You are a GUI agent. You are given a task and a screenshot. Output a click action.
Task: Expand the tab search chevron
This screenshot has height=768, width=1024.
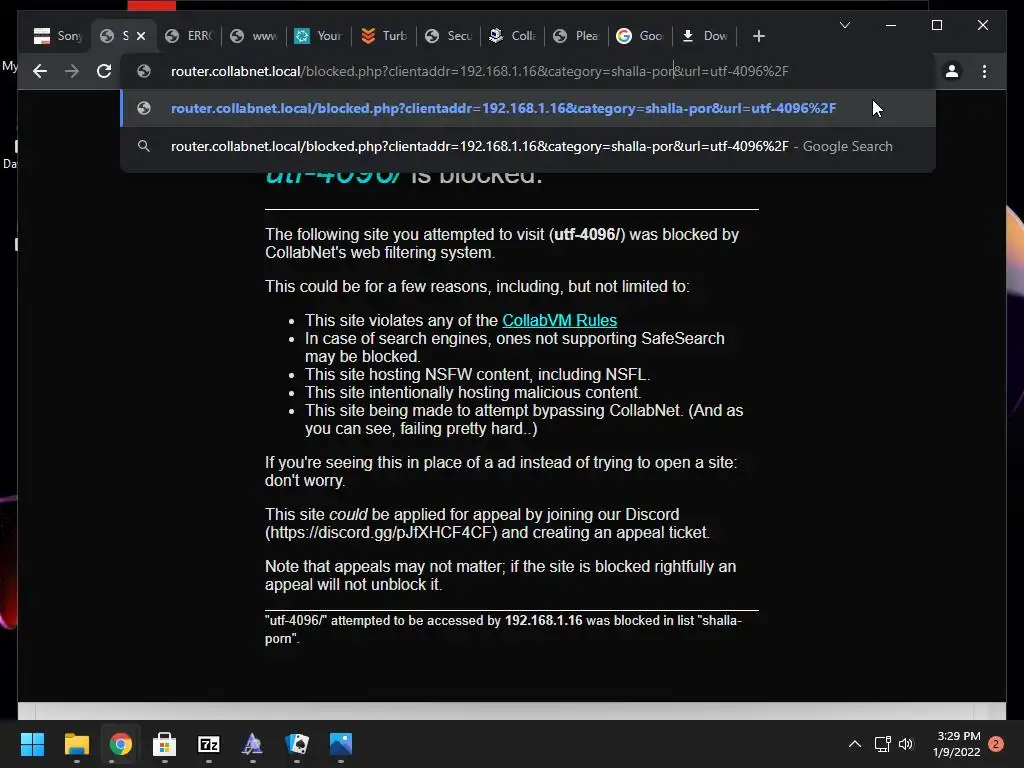[x=844, y=25]
